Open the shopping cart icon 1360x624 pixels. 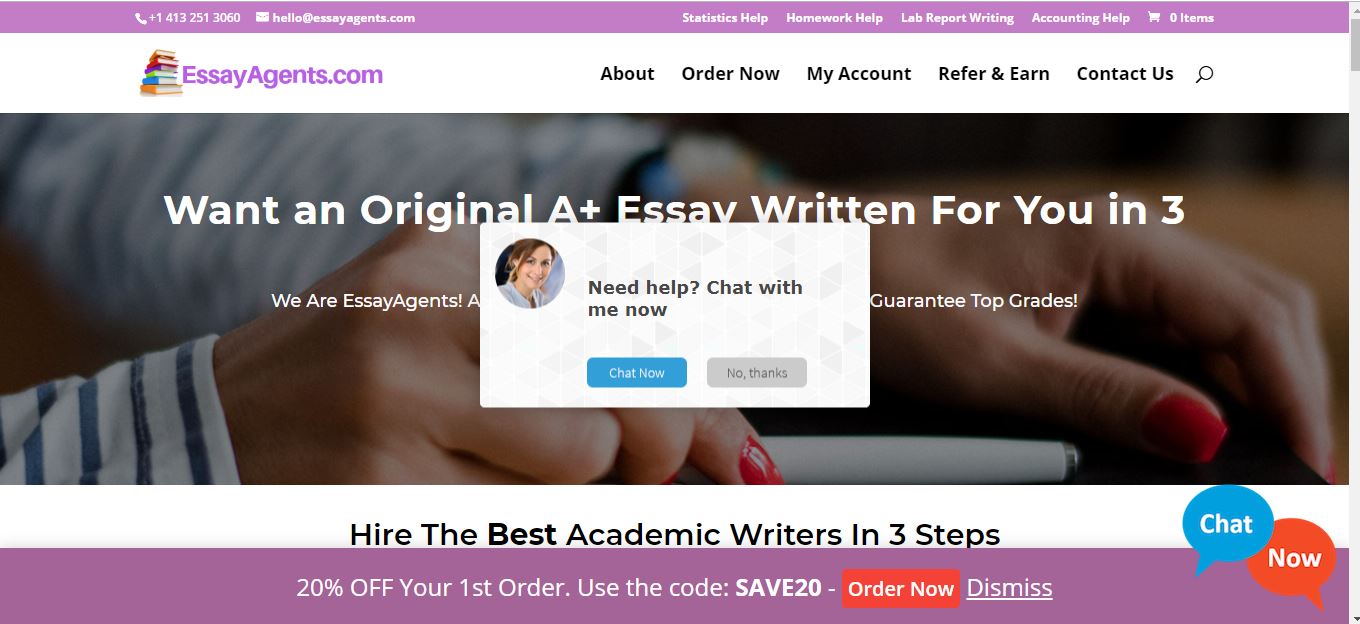[x=1154, y=17]
